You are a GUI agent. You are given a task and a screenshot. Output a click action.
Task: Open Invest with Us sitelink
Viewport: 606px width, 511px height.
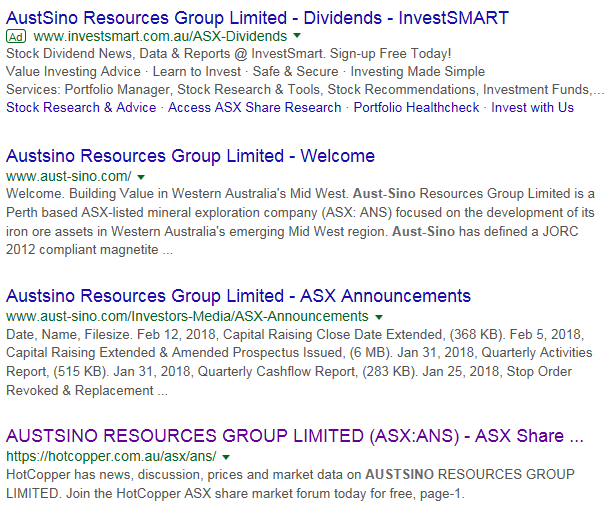pos(532,107)
